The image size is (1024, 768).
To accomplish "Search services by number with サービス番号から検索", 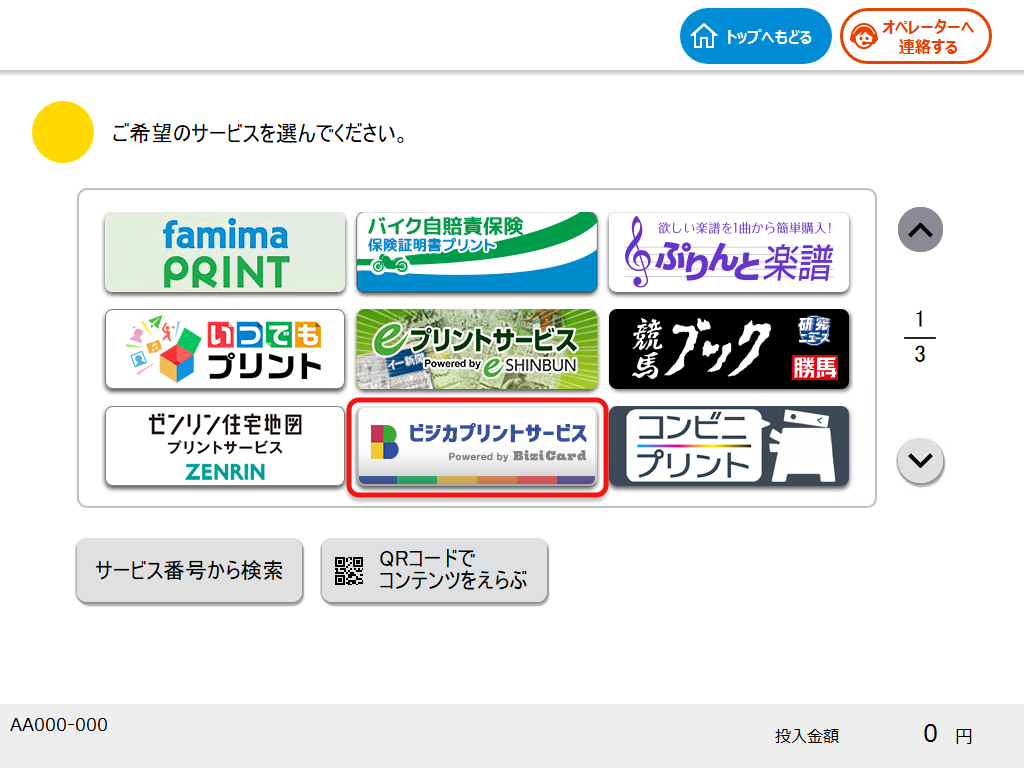I will tap(189, 571).
